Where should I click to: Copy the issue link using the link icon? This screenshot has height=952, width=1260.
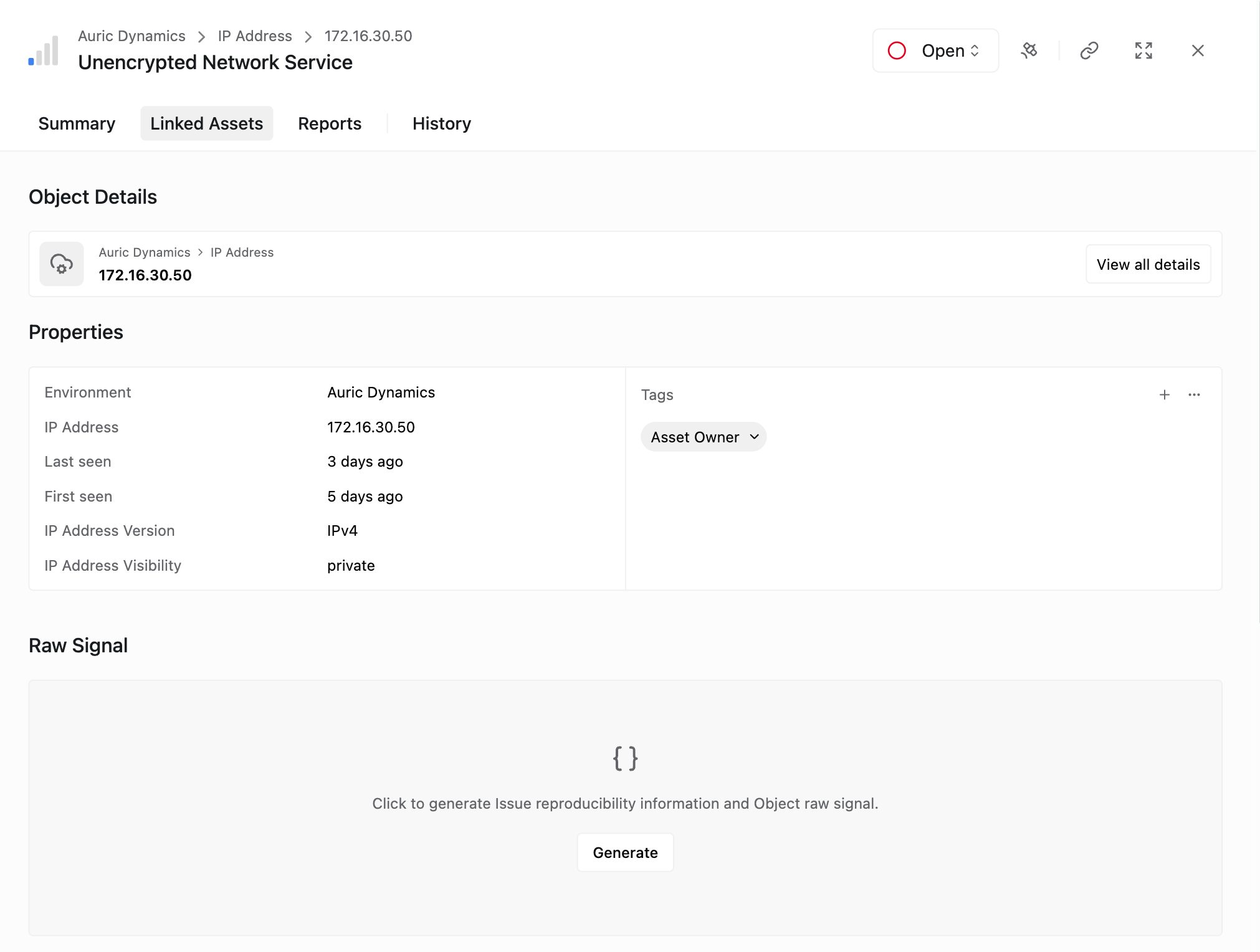[x=1089, y=50]
